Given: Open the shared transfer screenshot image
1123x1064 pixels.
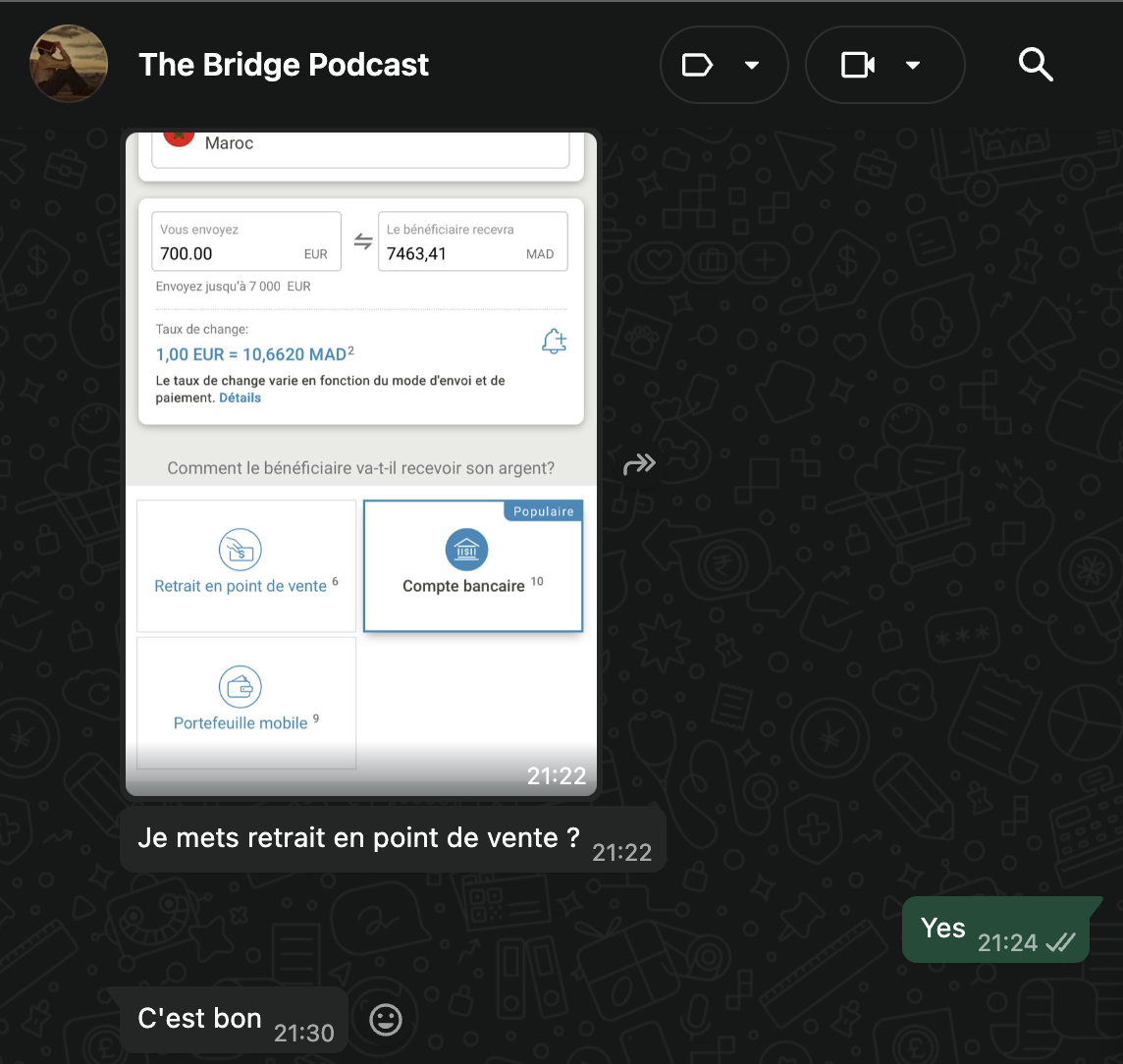Looking at the screenshot, I should pyautogui.click(x=361, y=463).
